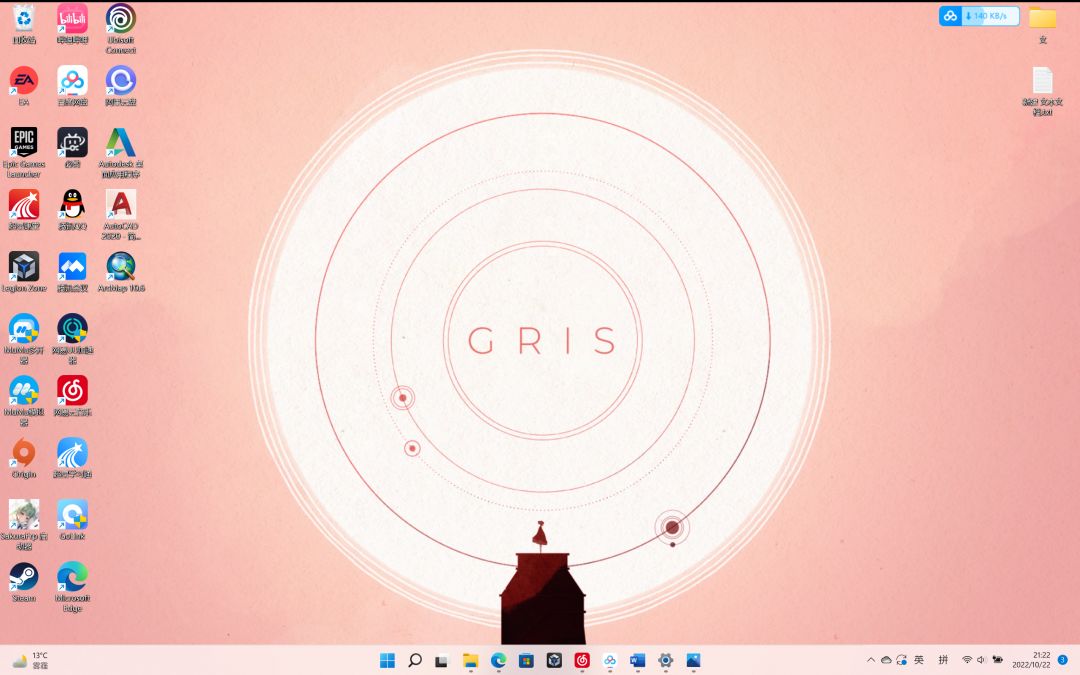Open Task View from the taskbar
The image size is (1080, 675).
coord(442,661)
